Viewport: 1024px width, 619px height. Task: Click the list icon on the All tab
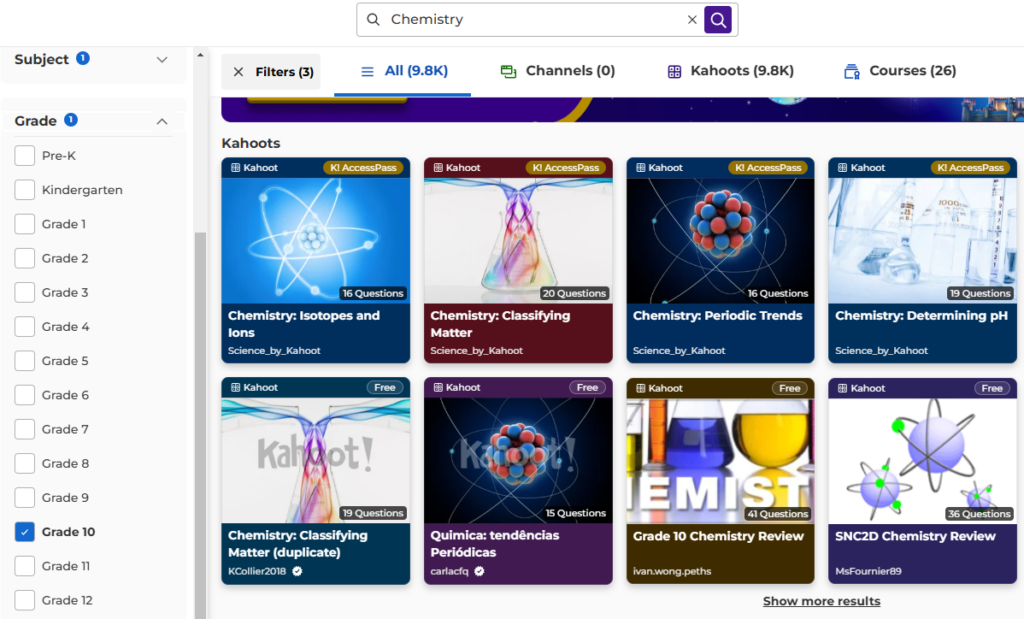(x=368, y=72)
